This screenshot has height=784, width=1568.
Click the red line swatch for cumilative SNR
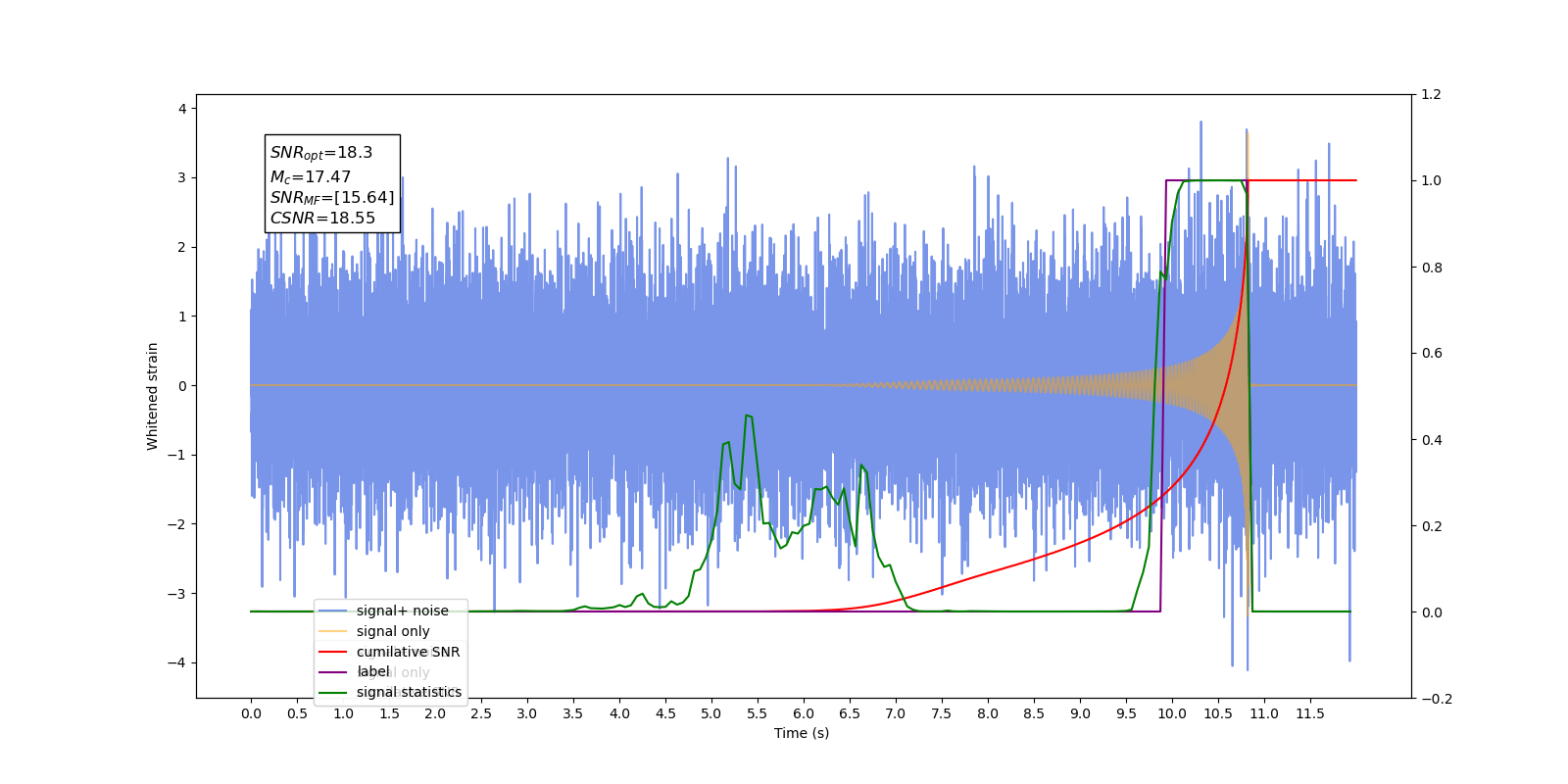point(333,652)
